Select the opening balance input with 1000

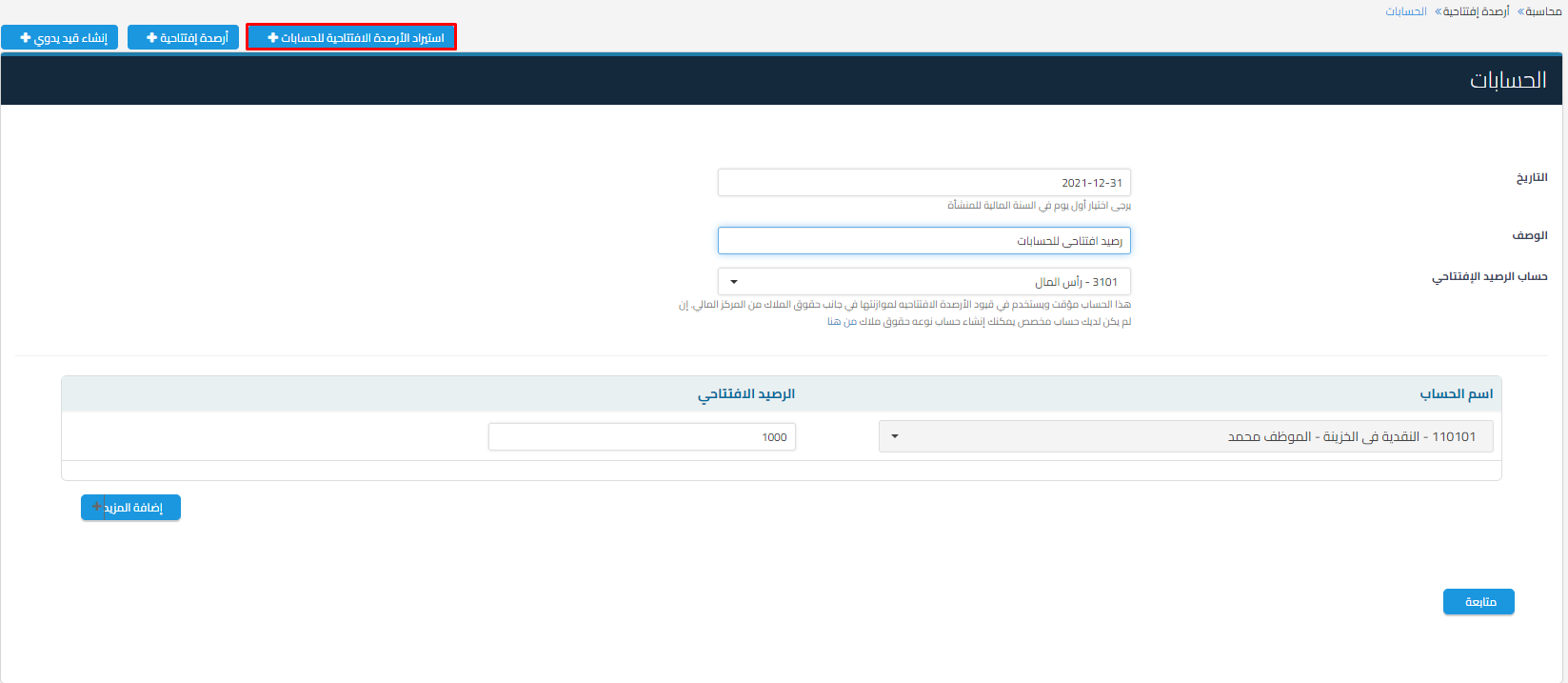pyautogui.click(x=642, y=437)
